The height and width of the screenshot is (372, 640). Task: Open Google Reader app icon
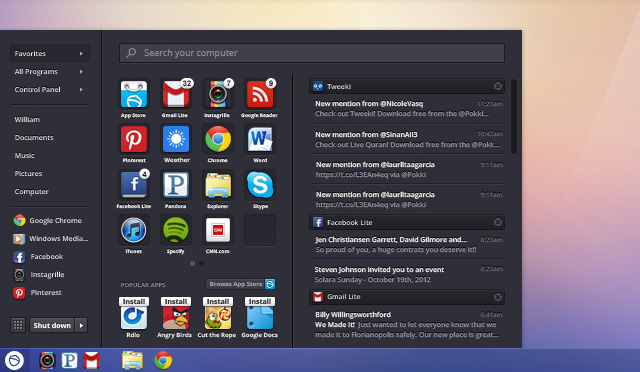(260, 94)
